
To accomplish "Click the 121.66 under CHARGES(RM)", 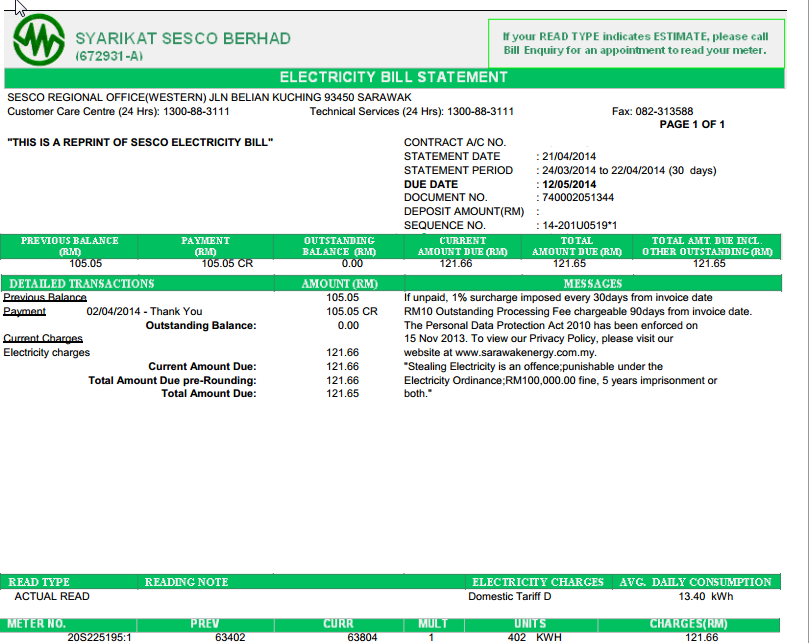I will click(x=701, y=637).
